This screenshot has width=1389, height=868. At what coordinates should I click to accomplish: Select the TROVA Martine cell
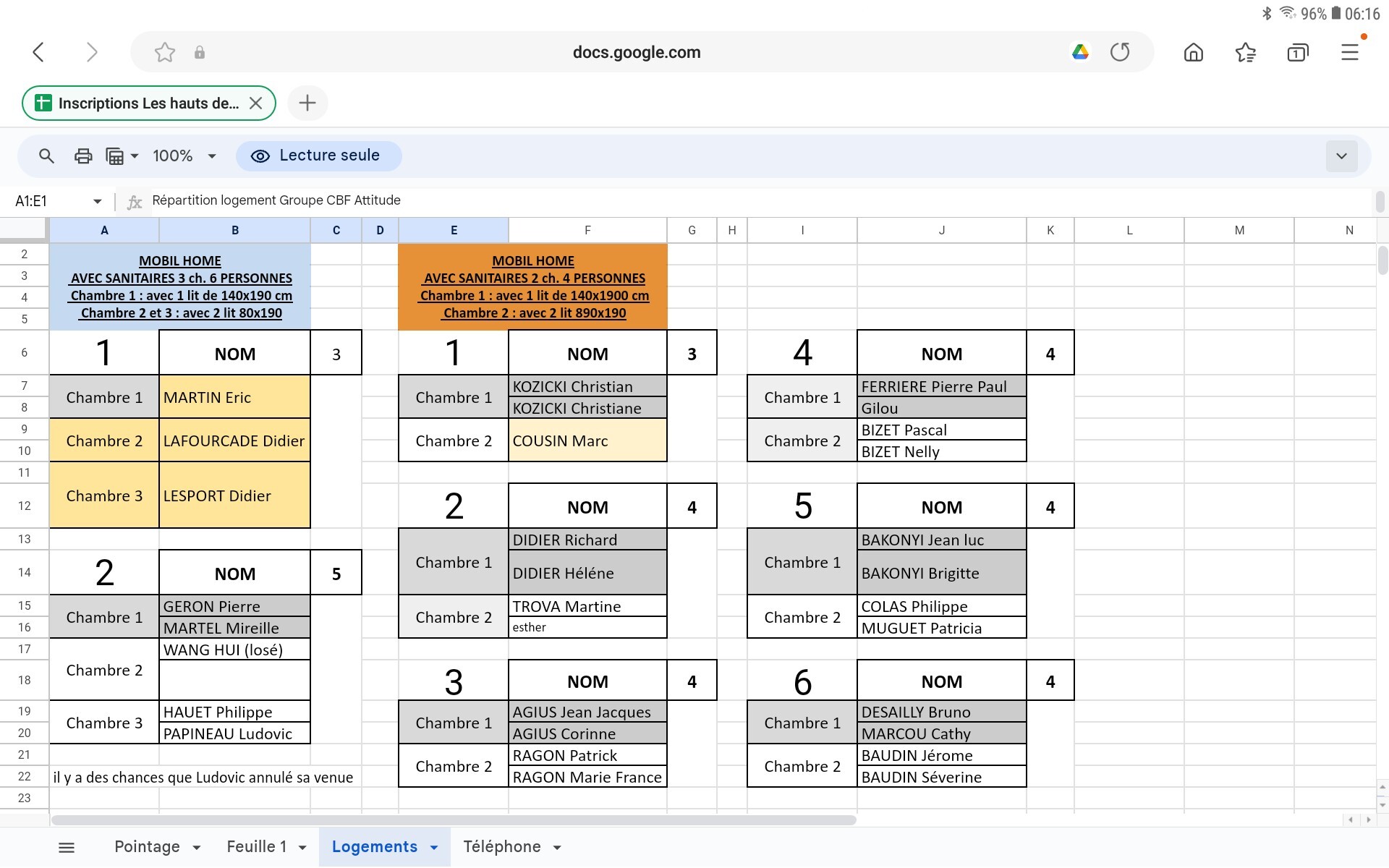(587, 605)
